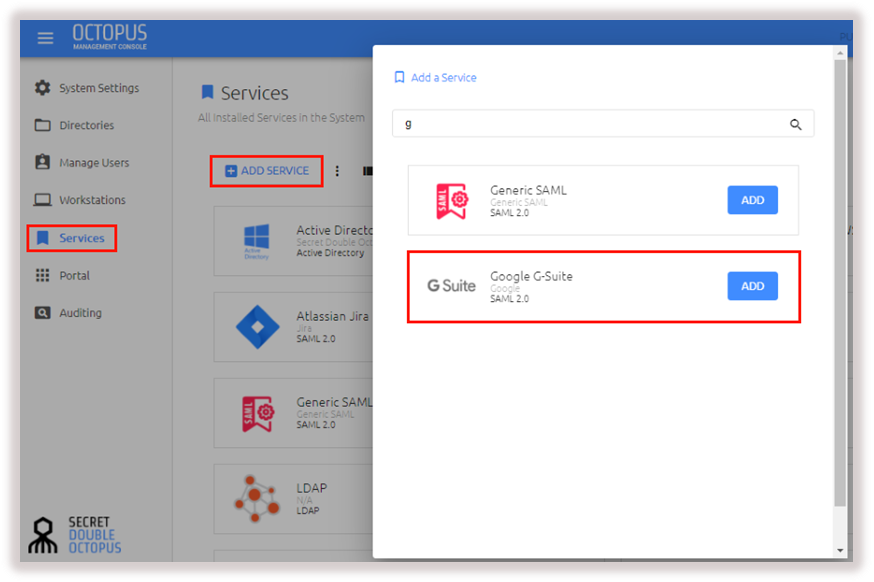The width and height of the screenshot is (874, 582).
Task: Open the Atlassian Jira service card
Action: (x=293, y=327)
